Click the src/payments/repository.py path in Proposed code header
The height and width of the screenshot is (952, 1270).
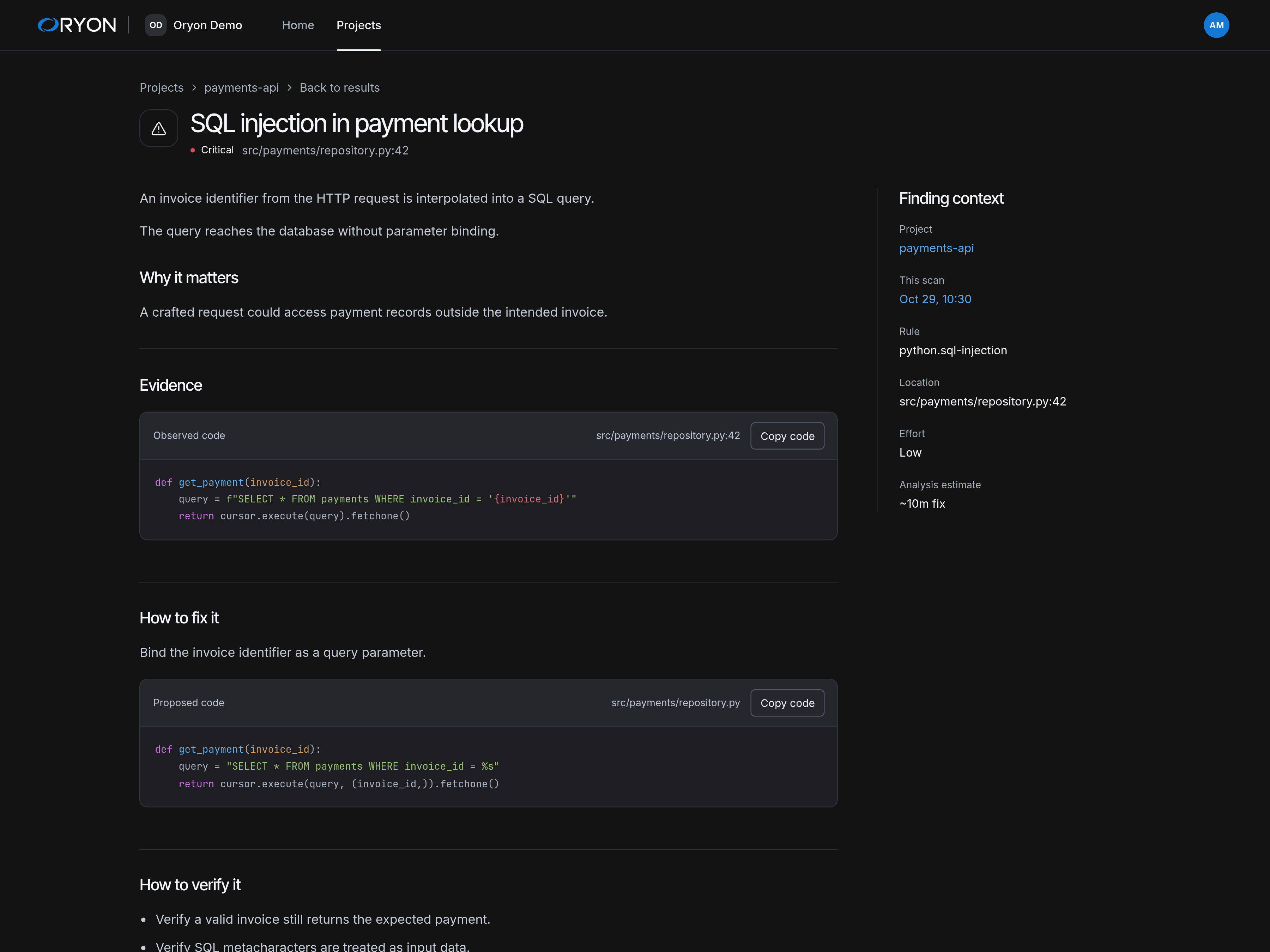click(676, 703)
